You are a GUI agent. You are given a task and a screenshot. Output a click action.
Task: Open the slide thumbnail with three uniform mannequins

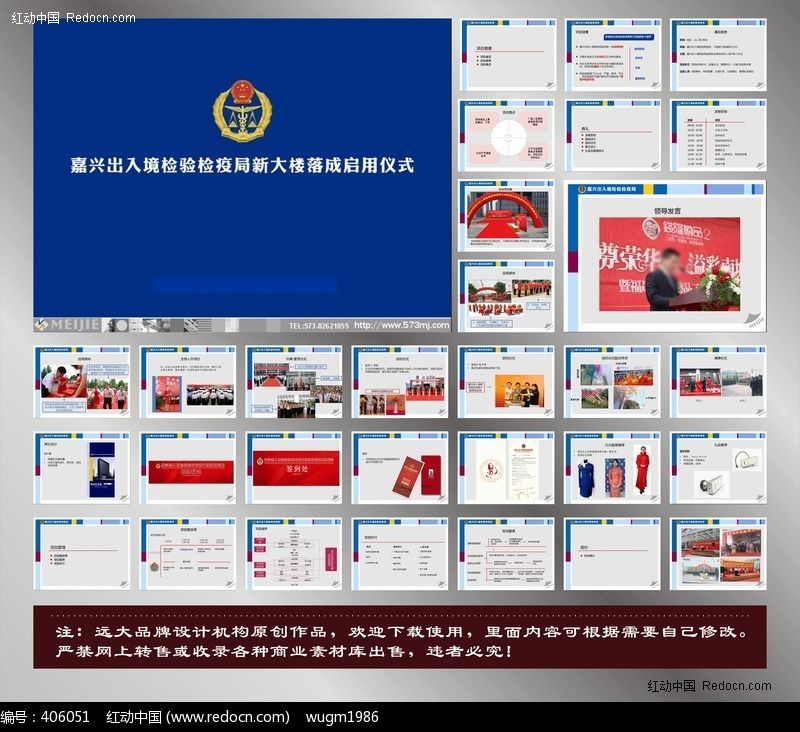(x=612, y=468)
